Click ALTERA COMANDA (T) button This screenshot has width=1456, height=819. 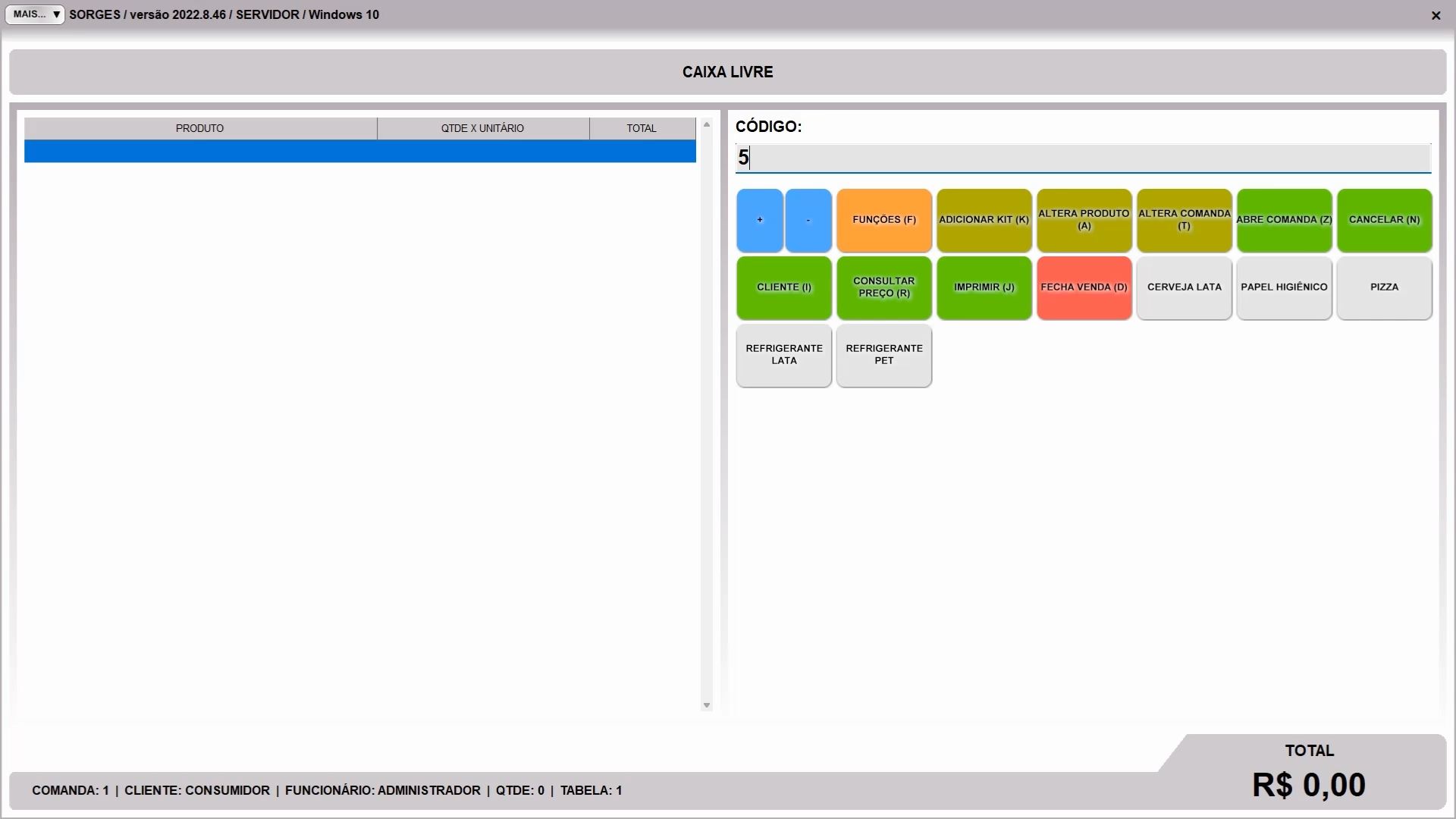click(x=1184, y=220)
